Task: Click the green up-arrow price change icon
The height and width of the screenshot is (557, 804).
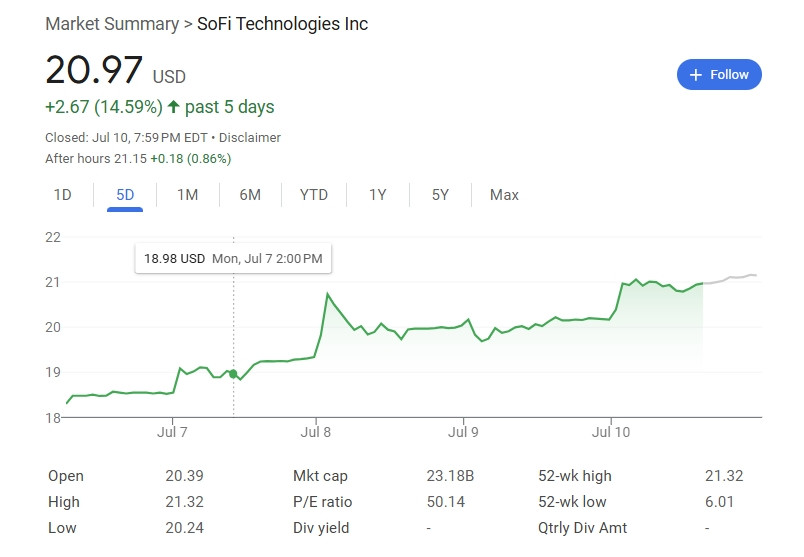Action: pyautogui.click(x=173, y=107)
